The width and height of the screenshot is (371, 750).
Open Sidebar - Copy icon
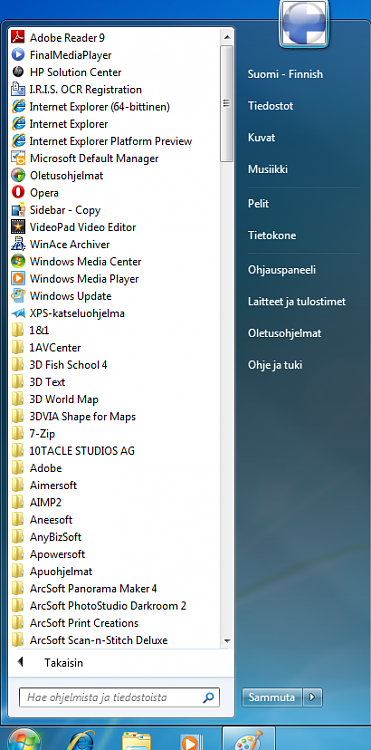coord(18,210)
